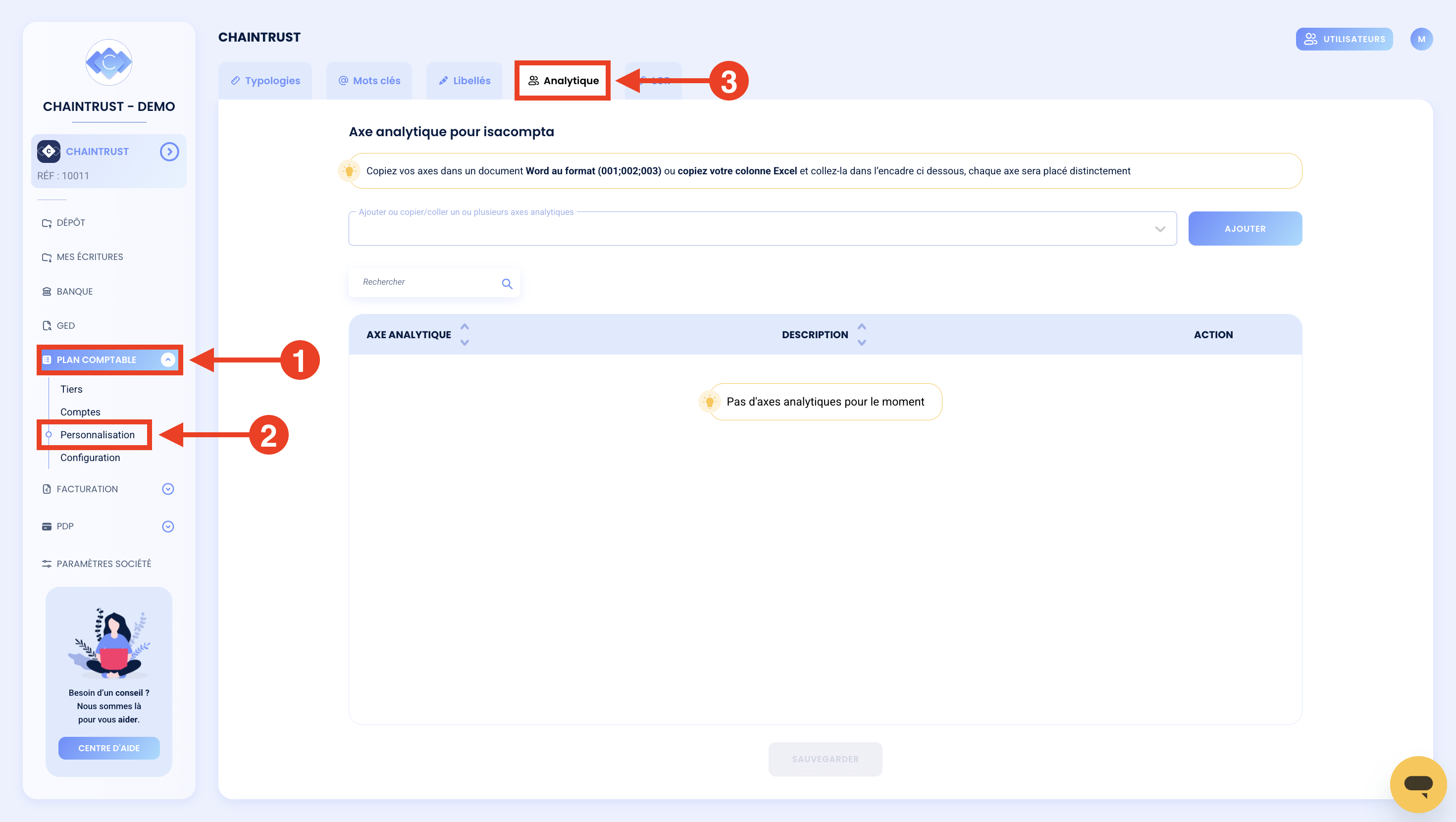Click the bank building icon
The image size is (1456, 822).
coord(47,292)
